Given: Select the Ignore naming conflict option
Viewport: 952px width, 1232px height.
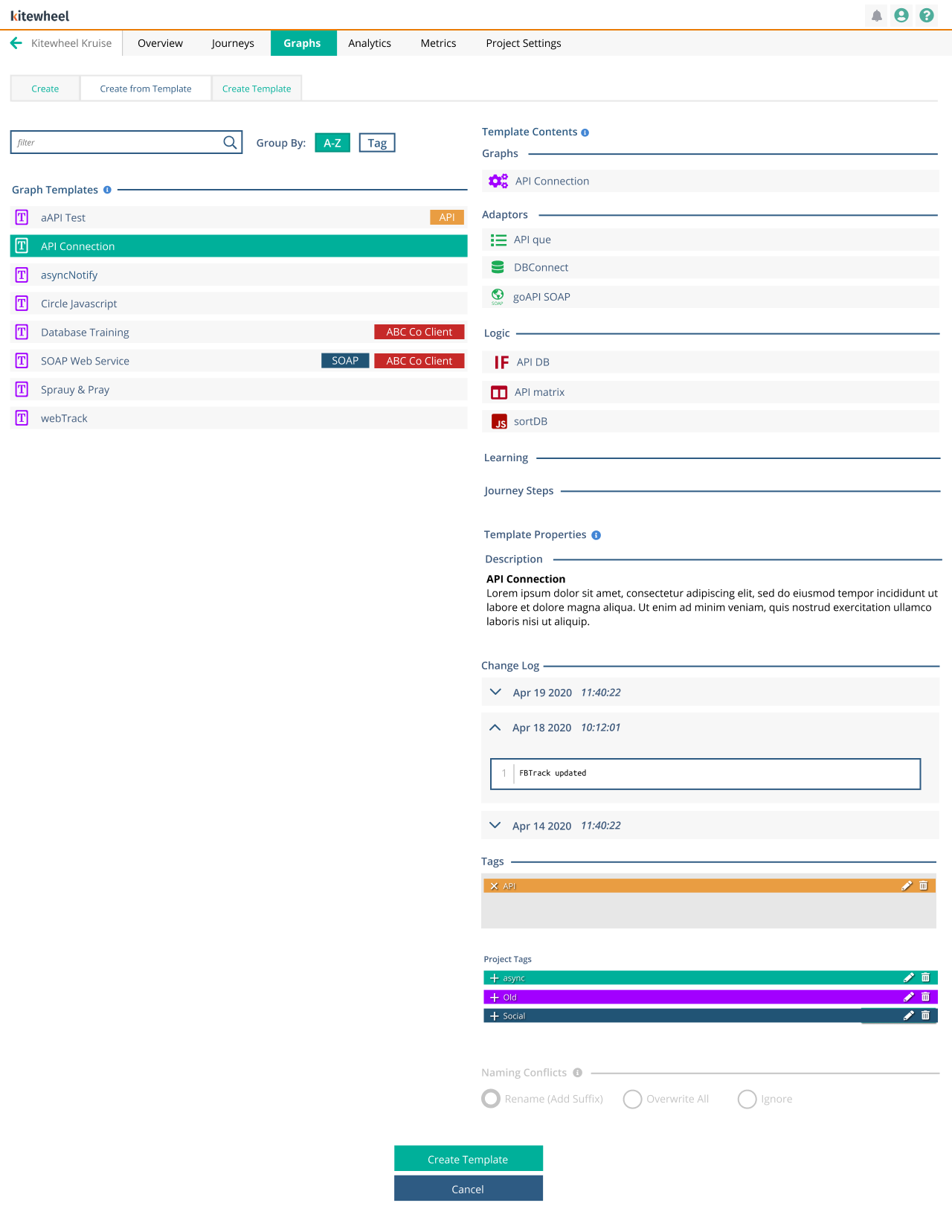Looking at the screenshot, I should pos(747,1099).
